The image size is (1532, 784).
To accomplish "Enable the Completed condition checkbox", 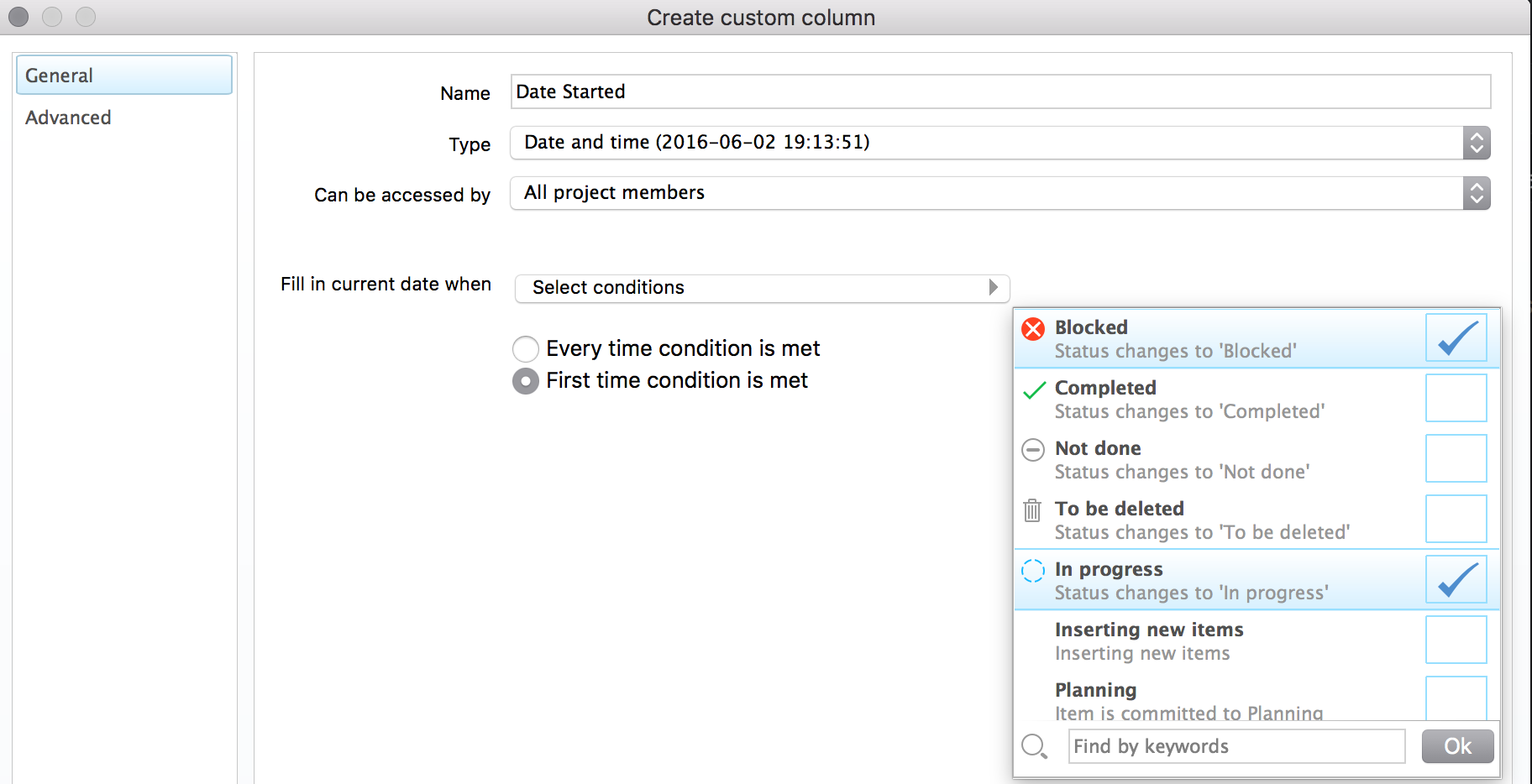I will 1456,398.
